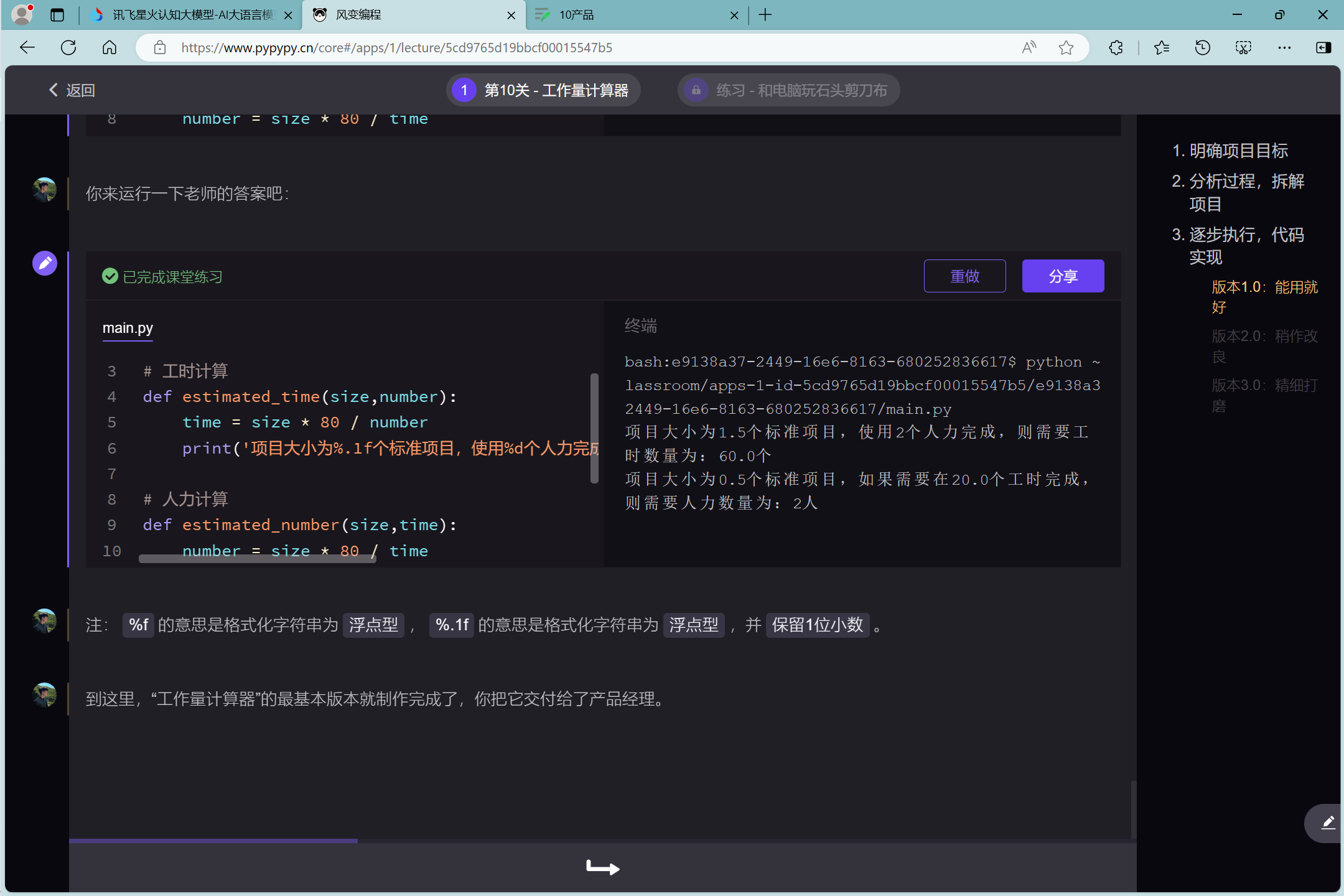
Task: Close the 讯飞星火 tab
Action: pyautogui.click(x=288, y=16)
